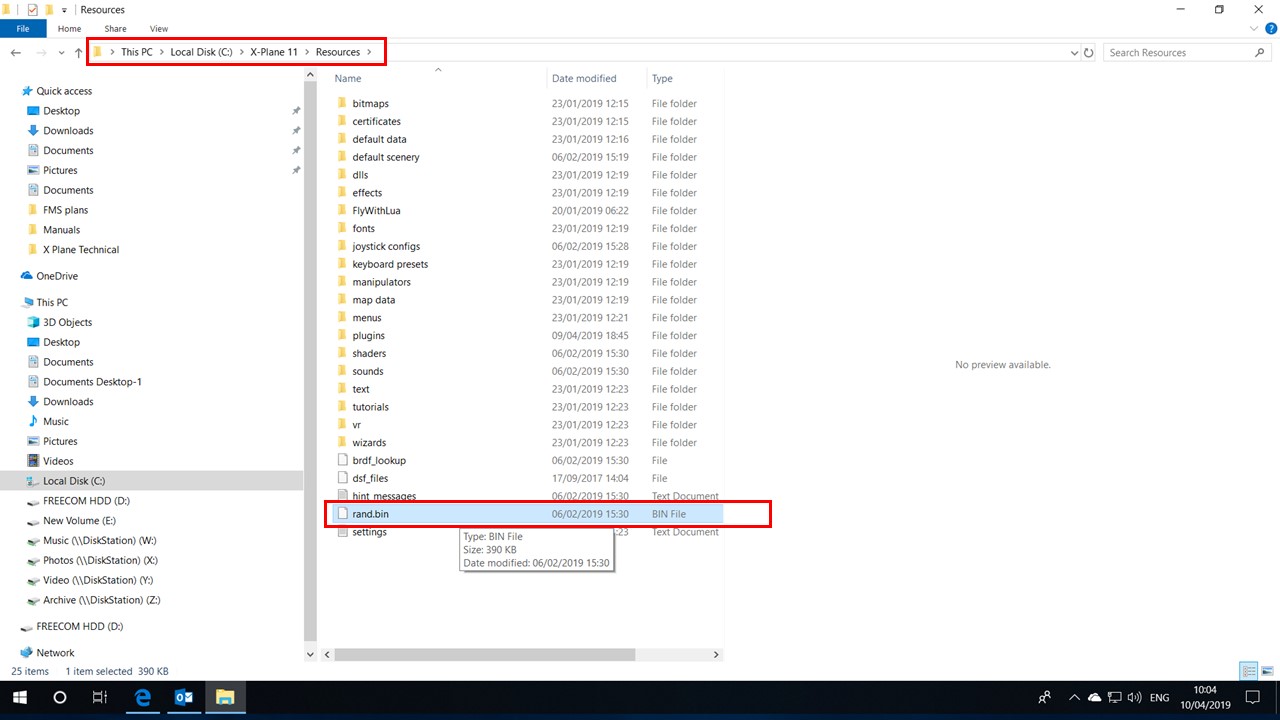Click the Up one level arrow
This screenshot has height=720, width=1280.
[78, 52]
